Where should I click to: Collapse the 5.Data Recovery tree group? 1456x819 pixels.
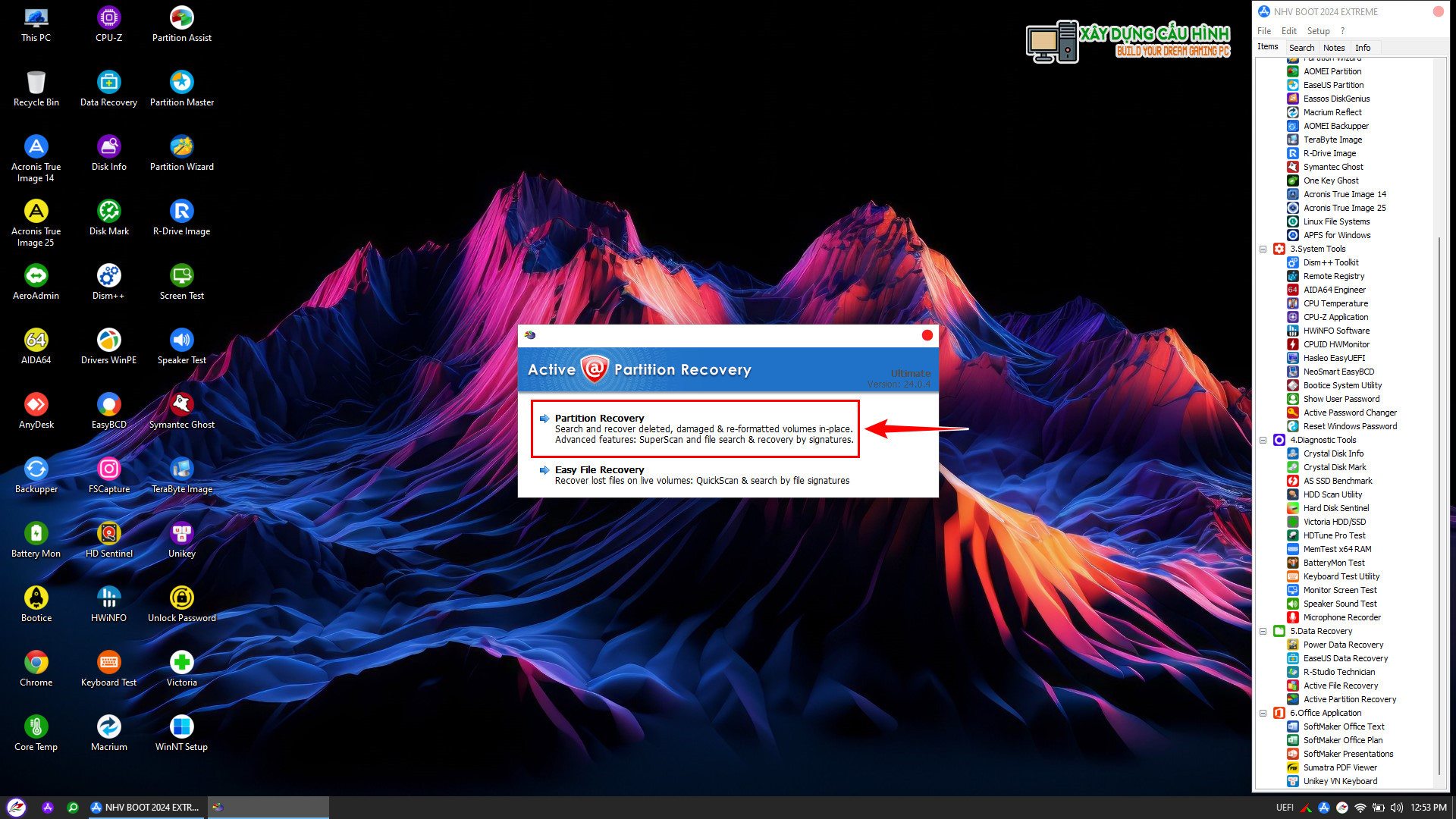(x=1263, y=631)
